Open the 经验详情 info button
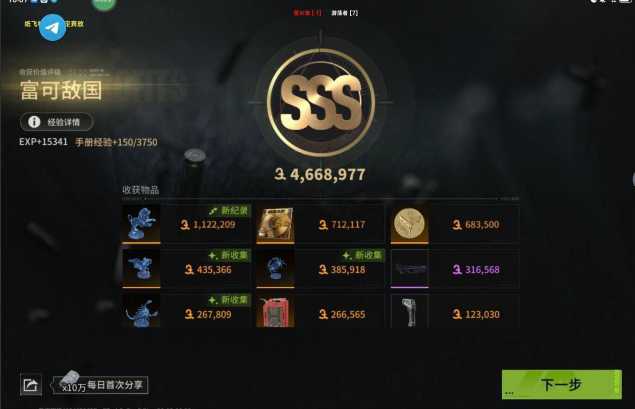 tap(57, 122)
